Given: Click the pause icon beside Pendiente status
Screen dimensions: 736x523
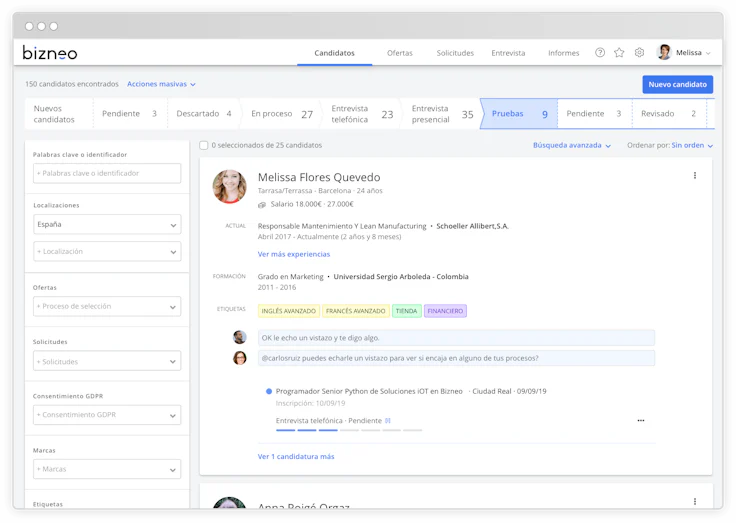Looking at the screenshot, I should [x=388, y=421].
